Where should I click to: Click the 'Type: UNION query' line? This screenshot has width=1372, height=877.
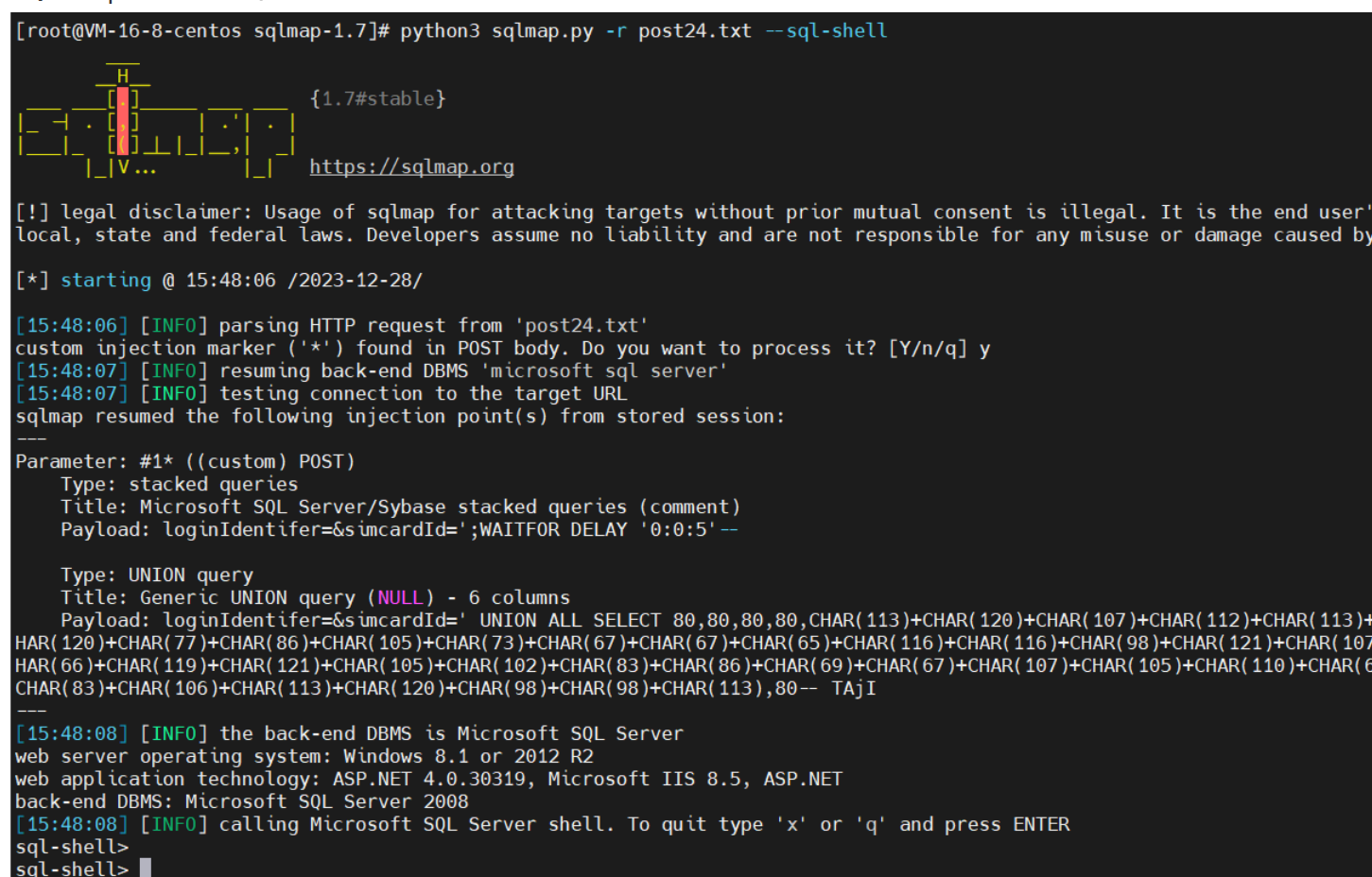coord(157,576)
